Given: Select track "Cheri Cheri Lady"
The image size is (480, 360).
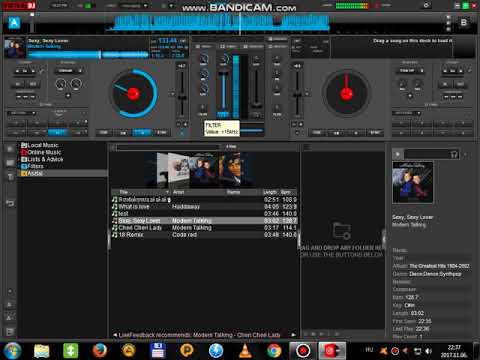Looking at the screenshot, I should click(204, 228).
